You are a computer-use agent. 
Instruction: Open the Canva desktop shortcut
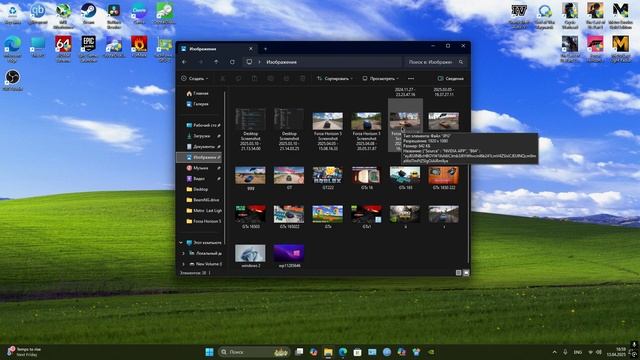coord(139,13)
